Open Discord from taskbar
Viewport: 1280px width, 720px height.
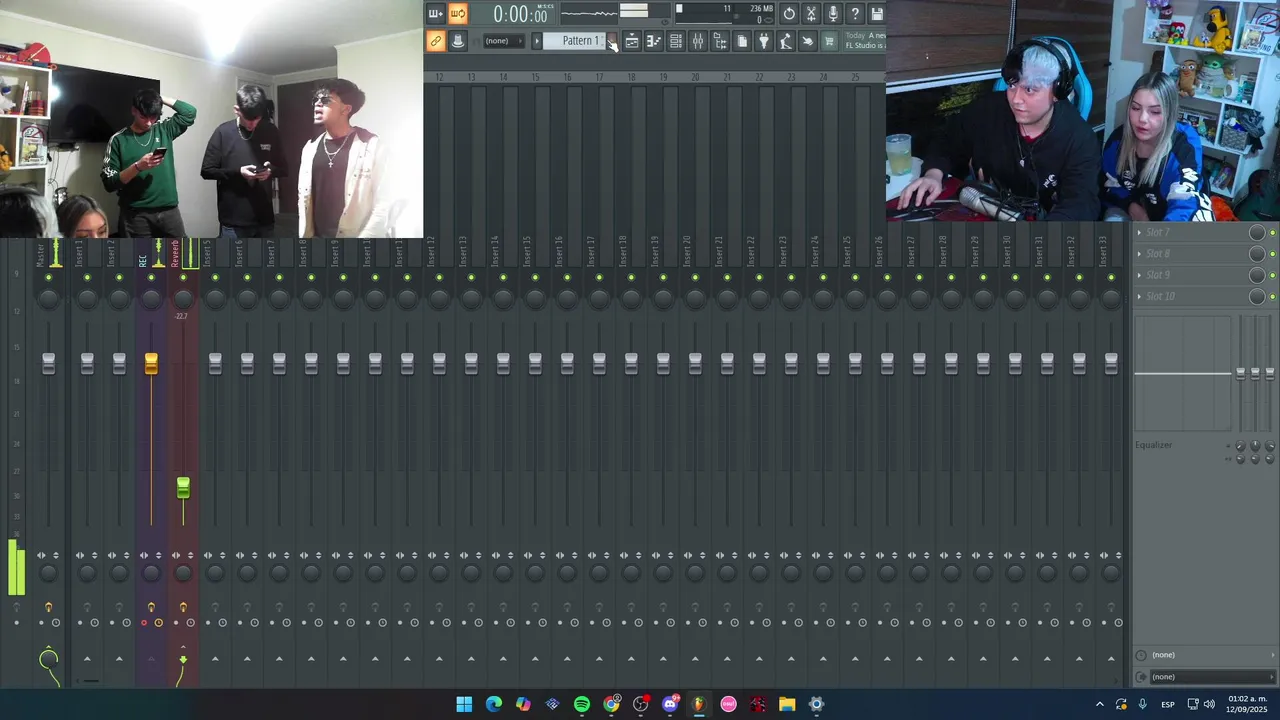pos(670,704)
